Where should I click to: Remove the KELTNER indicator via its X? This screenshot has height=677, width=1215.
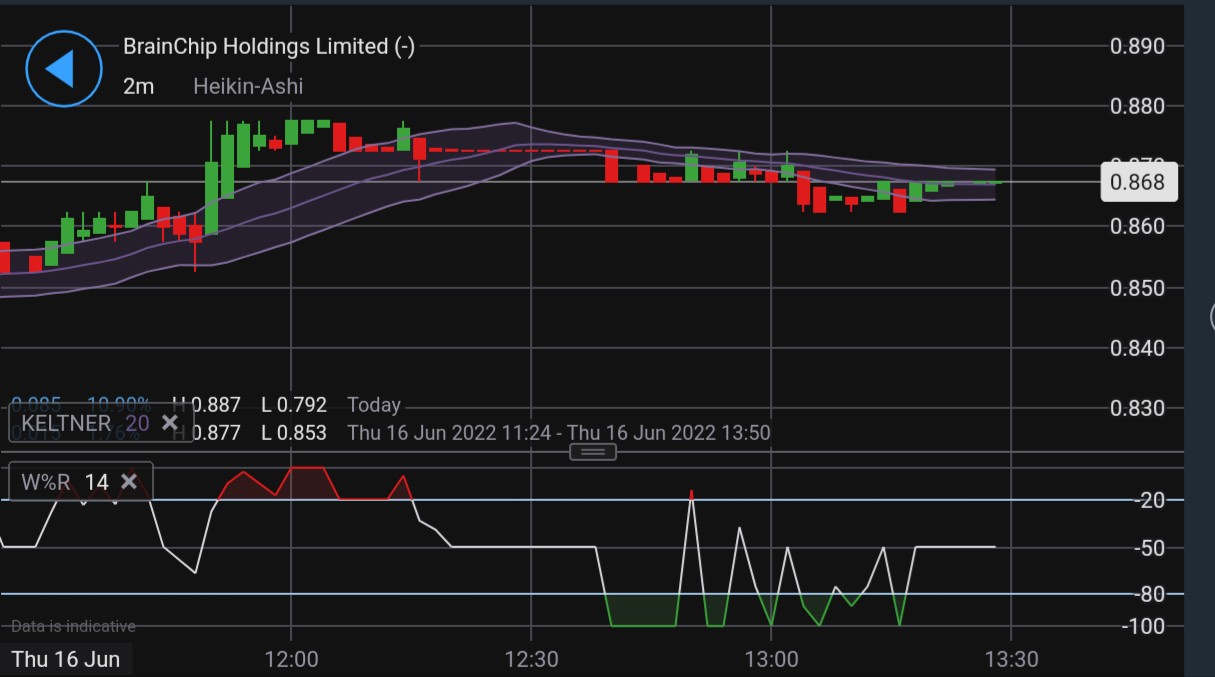[x=170, y=423]
